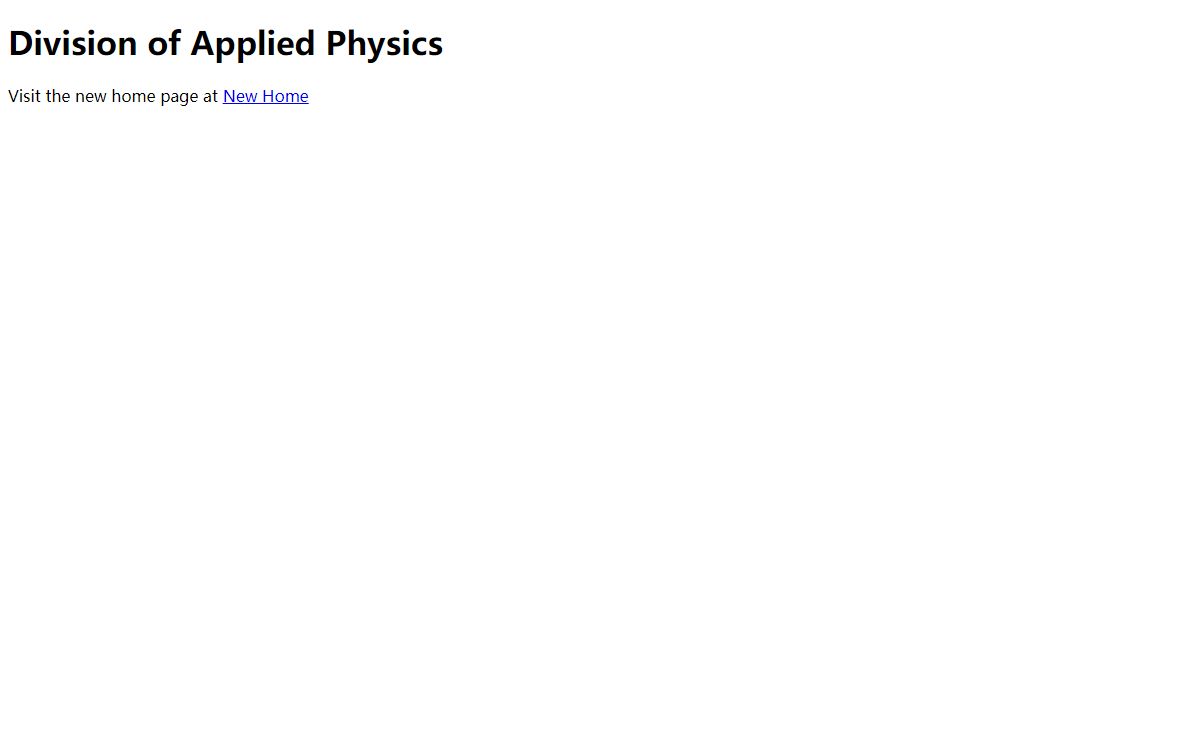Click the word "Applied" in the heading

click(254, 45)
